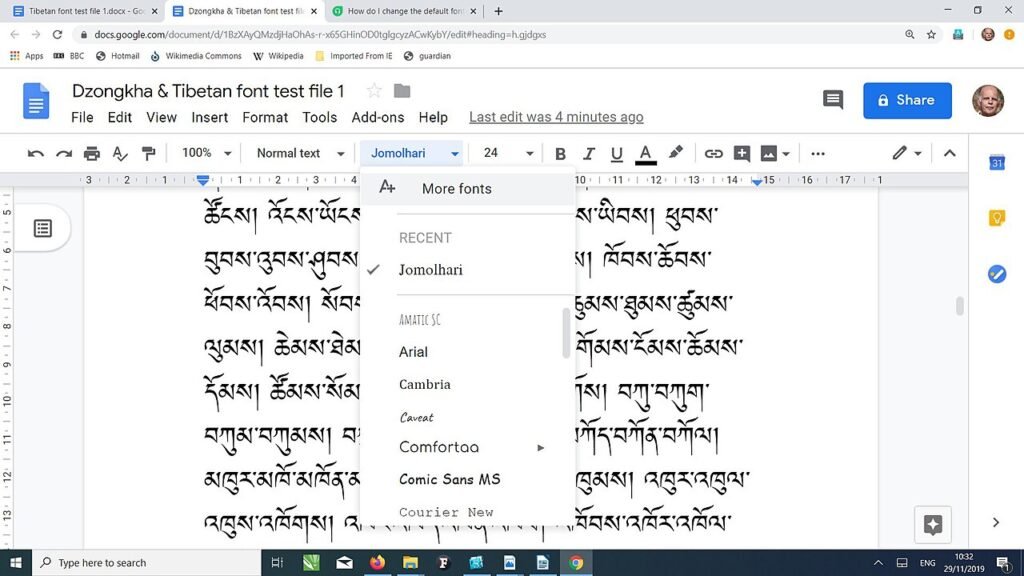The width and height of the screenshot is (1024, 576).
Task: Open the Insert menu
Action: (x=210, y=118)
